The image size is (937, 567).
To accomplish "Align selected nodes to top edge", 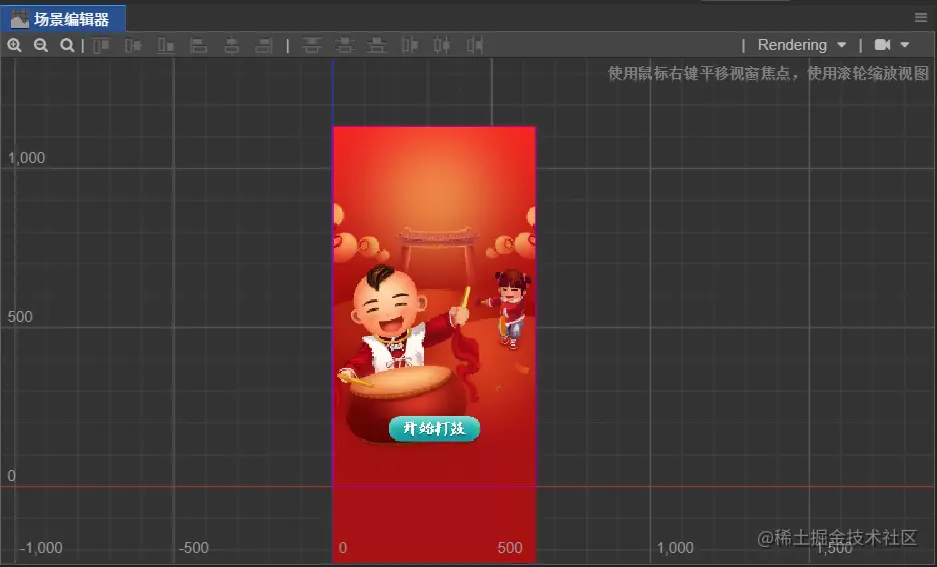I will (101, 45).
